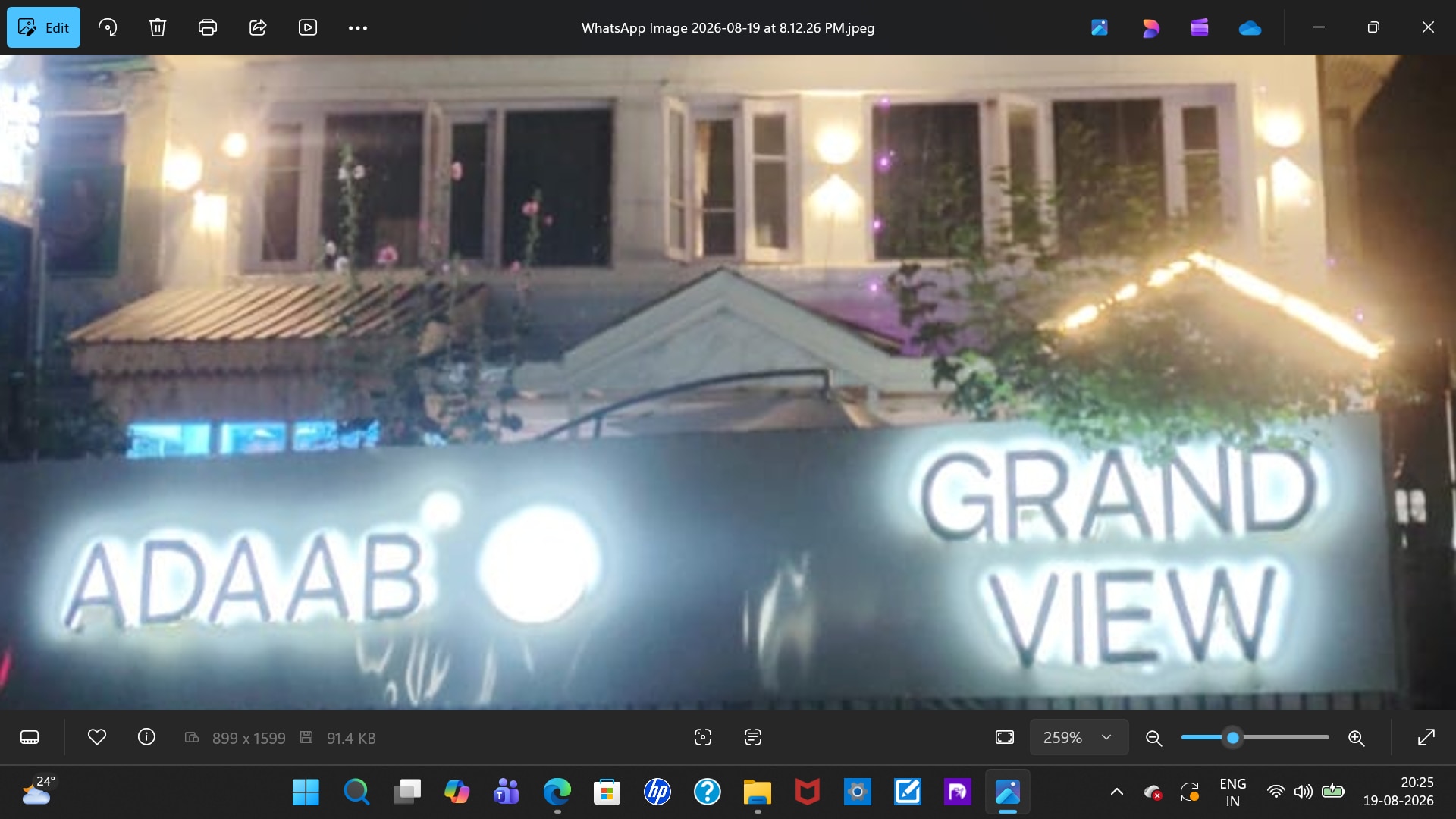Zoom out using the minus magnifier
The width and height of the screenshot is (1456, 819).
coord(1154,738)
